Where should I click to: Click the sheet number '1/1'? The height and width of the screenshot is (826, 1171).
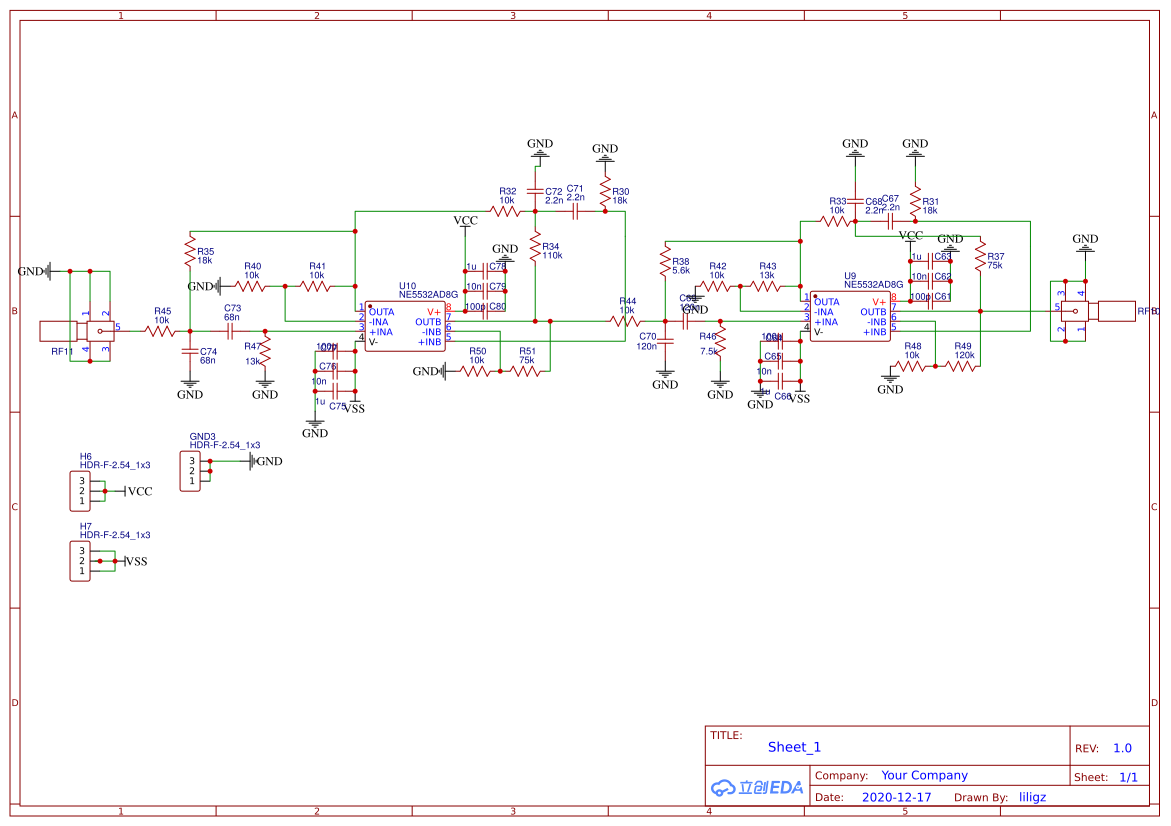[x=1128, y=777]
